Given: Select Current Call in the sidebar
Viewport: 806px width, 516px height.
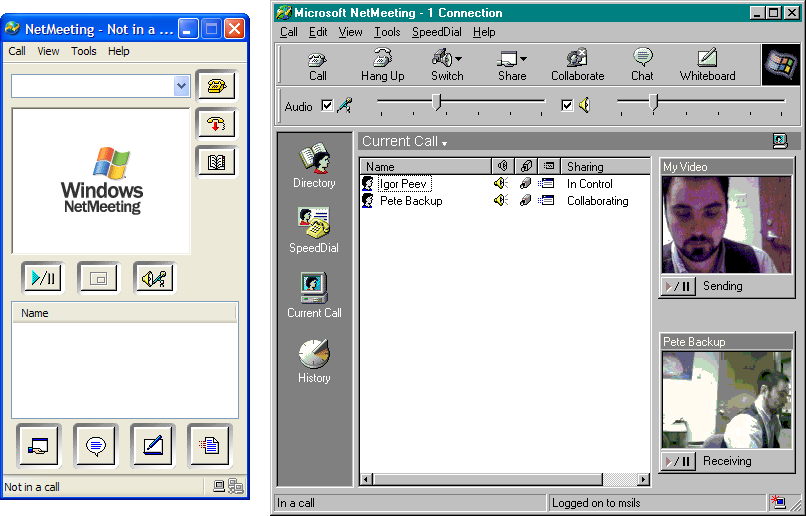Looking at the screenshot, I should (314, 296).
